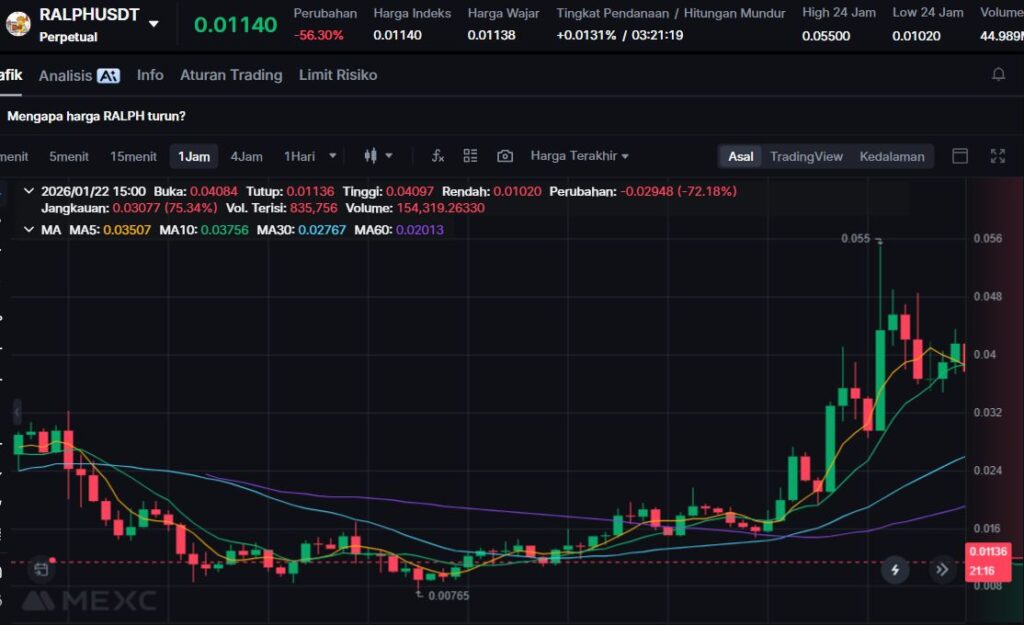Screen dimensions: 1024x625
Task: Open the candlestick chart type dropdown
Action: [x=378, y=156]
